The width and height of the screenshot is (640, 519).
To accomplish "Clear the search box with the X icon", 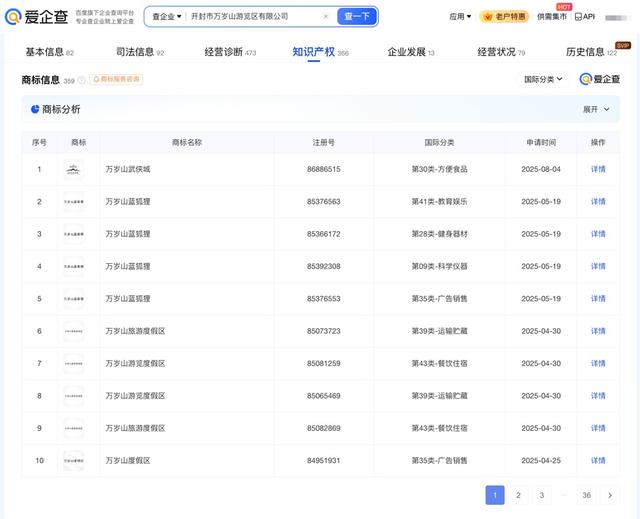I will [x=326, y=17].
